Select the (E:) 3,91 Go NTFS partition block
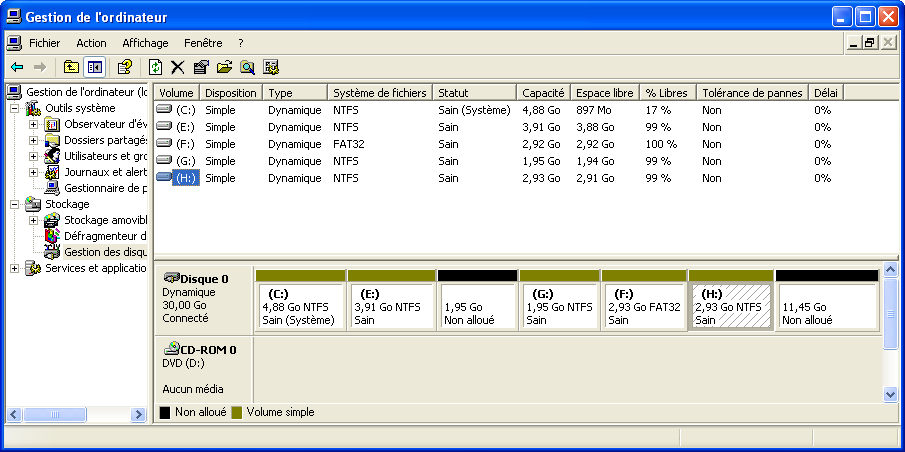 click(x=391, y=300)
